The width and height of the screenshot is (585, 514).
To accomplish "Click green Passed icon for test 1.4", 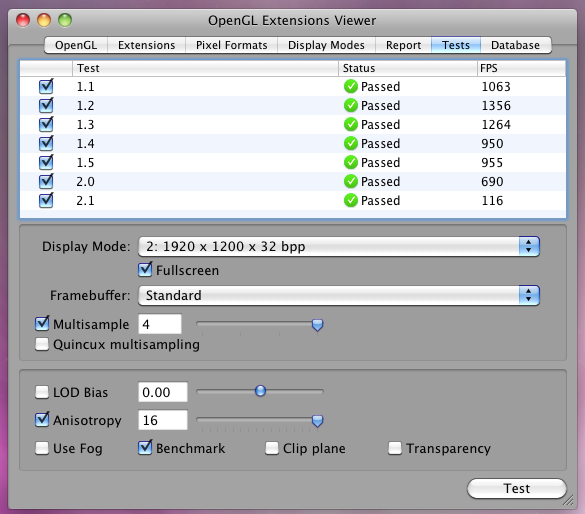I will (351, 143).
